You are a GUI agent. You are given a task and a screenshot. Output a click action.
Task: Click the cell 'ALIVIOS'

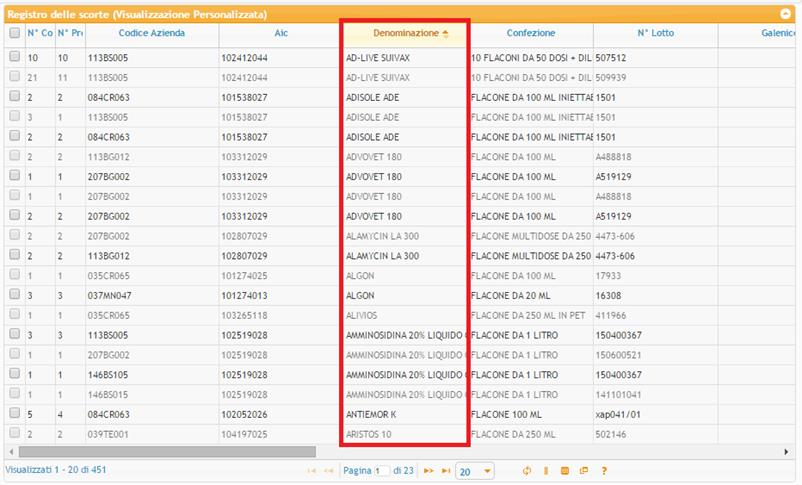[361, 316]
